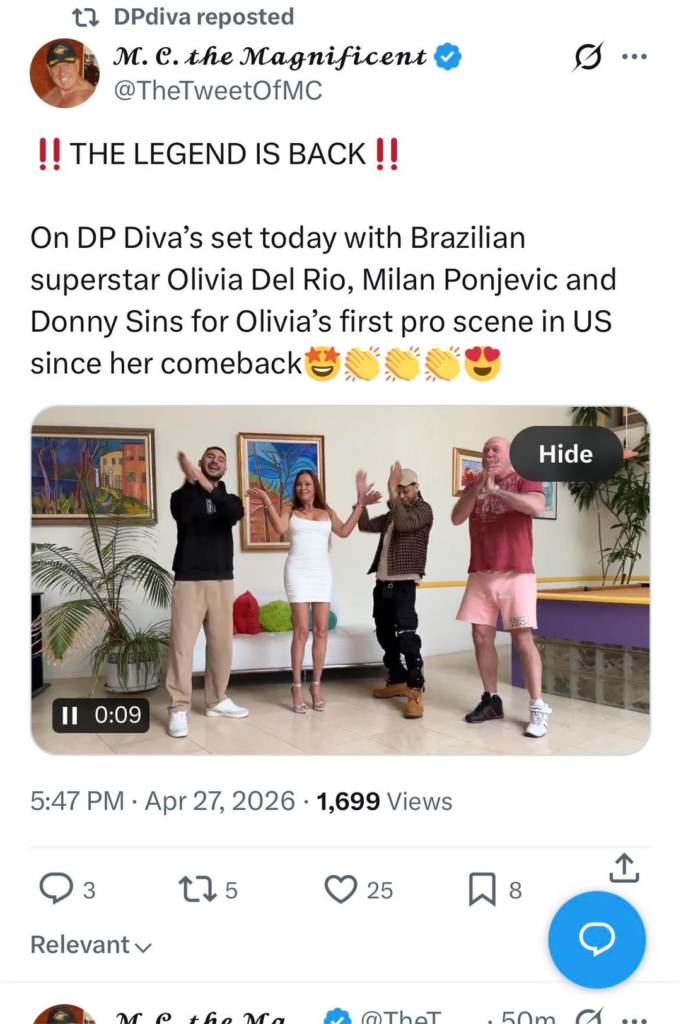Tap the blue floating reply button
Image resolution: width=681 pixels, height=1024 pixels.
(597, 939)
